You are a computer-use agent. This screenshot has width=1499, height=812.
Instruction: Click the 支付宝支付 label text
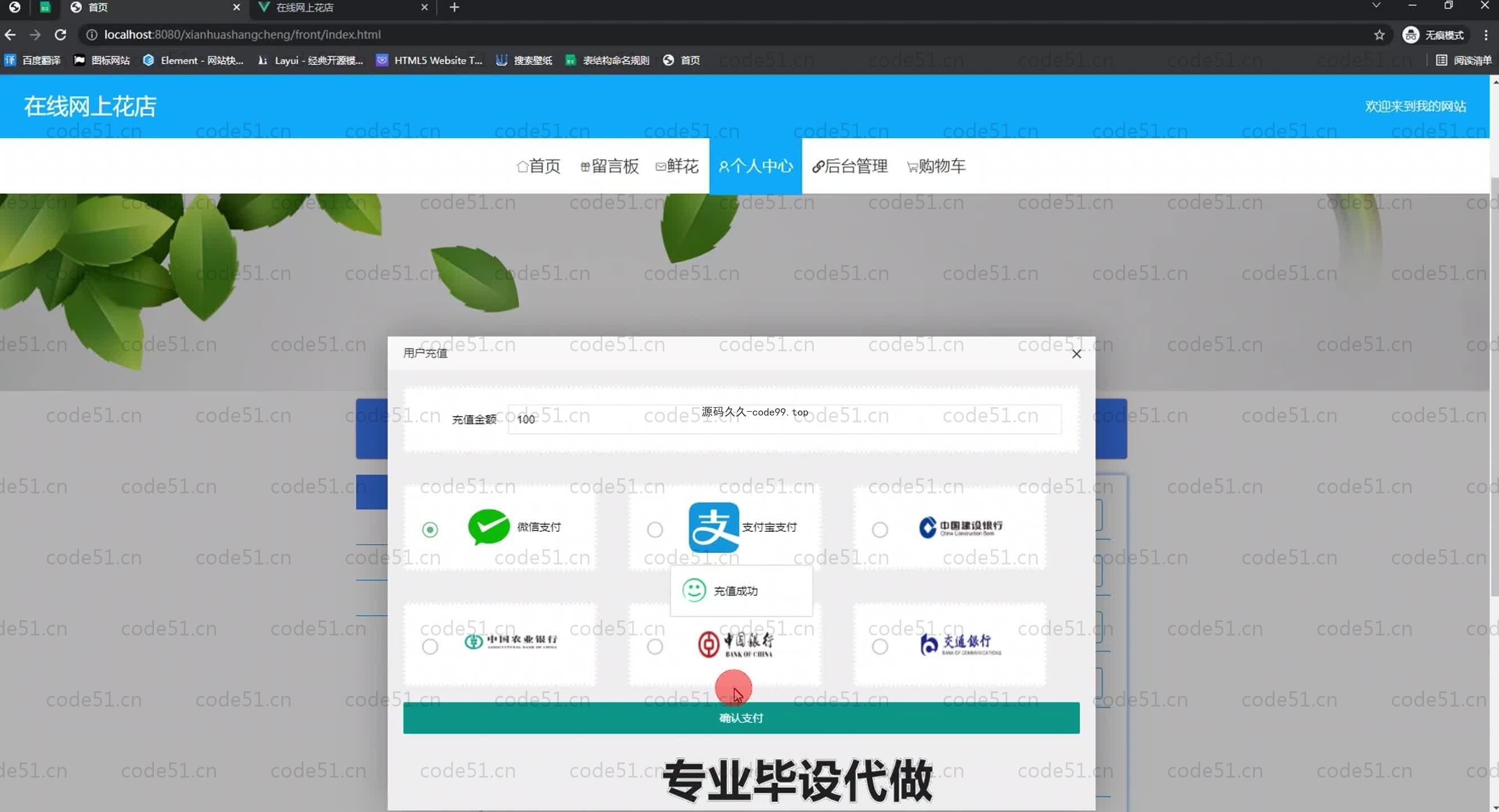[769, 527]
